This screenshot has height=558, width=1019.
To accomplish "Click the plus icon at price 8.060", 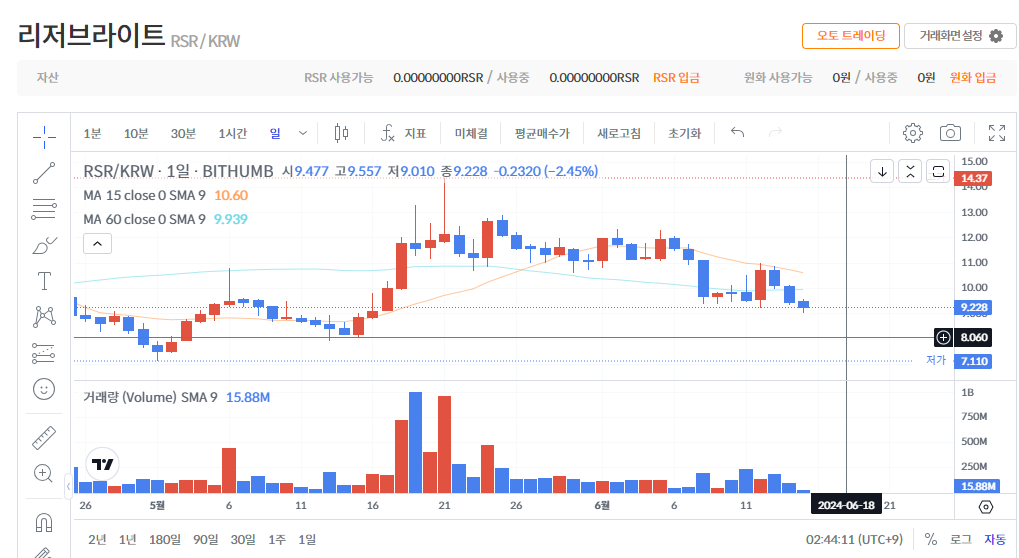I will pyautogui.click(x=943, y=337).
